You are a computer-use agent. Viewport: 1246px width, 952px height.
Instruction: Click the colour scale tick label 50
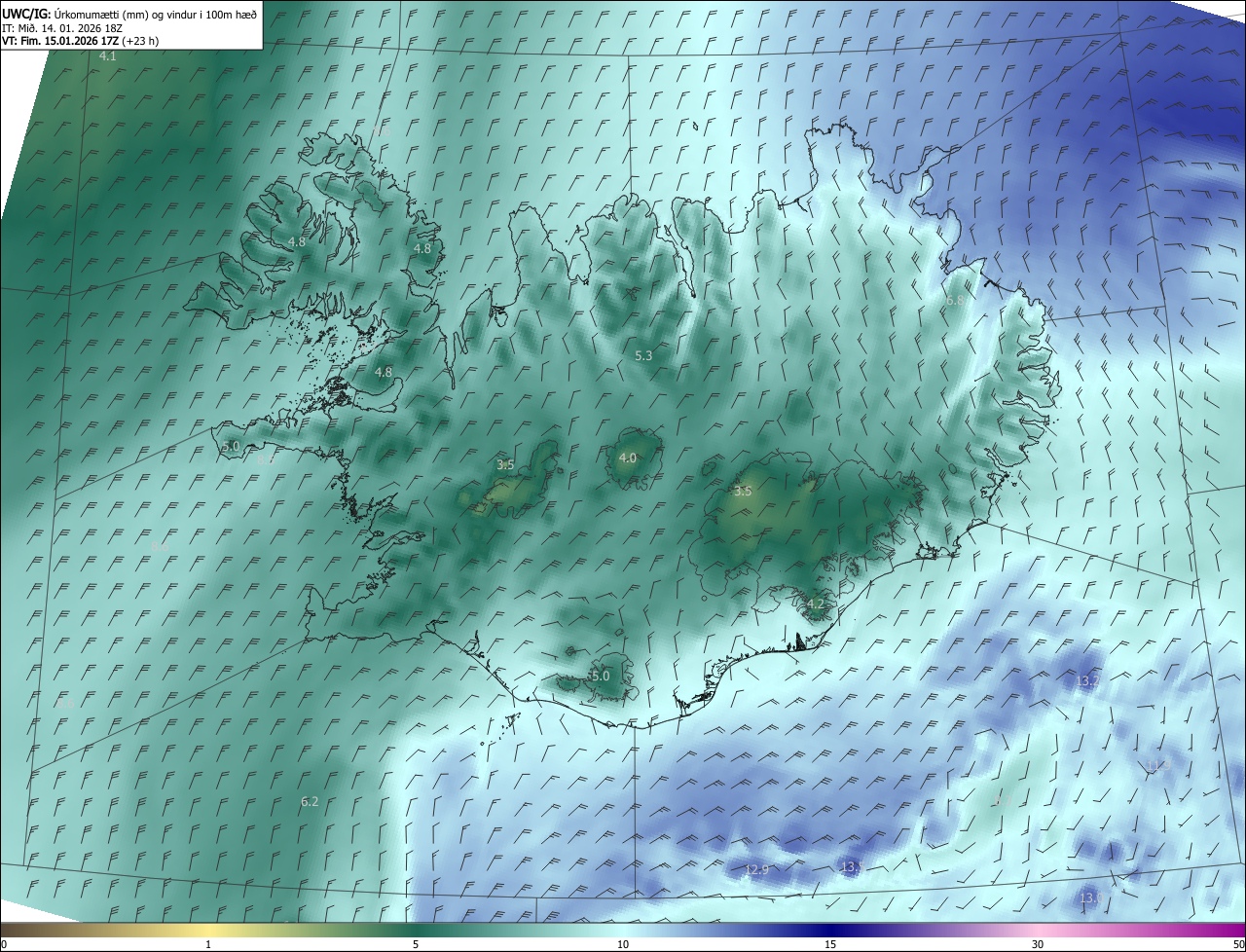point(1238,944)
